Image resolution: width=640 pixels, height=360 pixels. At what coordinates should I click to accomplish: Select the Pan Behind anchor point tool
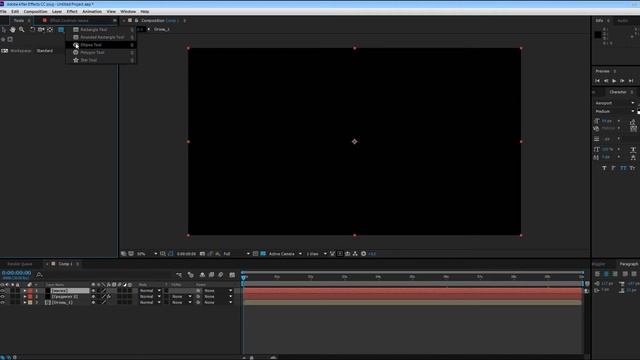pyautogui.click(x=50, y=29)
